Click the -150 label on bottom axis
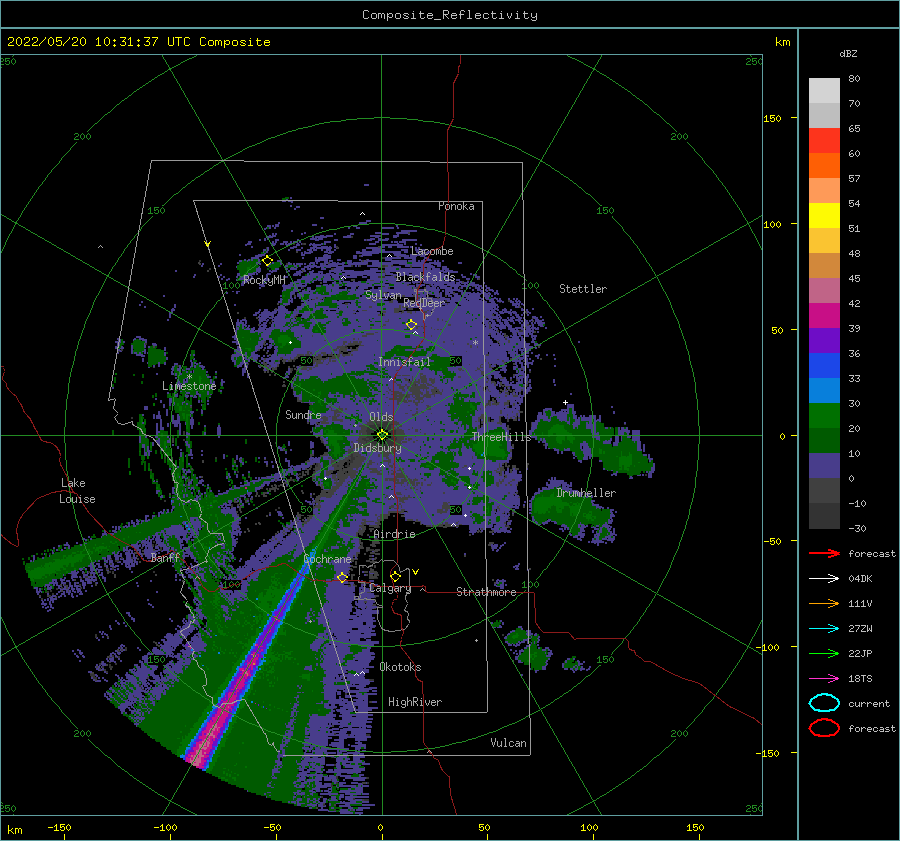 coord(59,827)
